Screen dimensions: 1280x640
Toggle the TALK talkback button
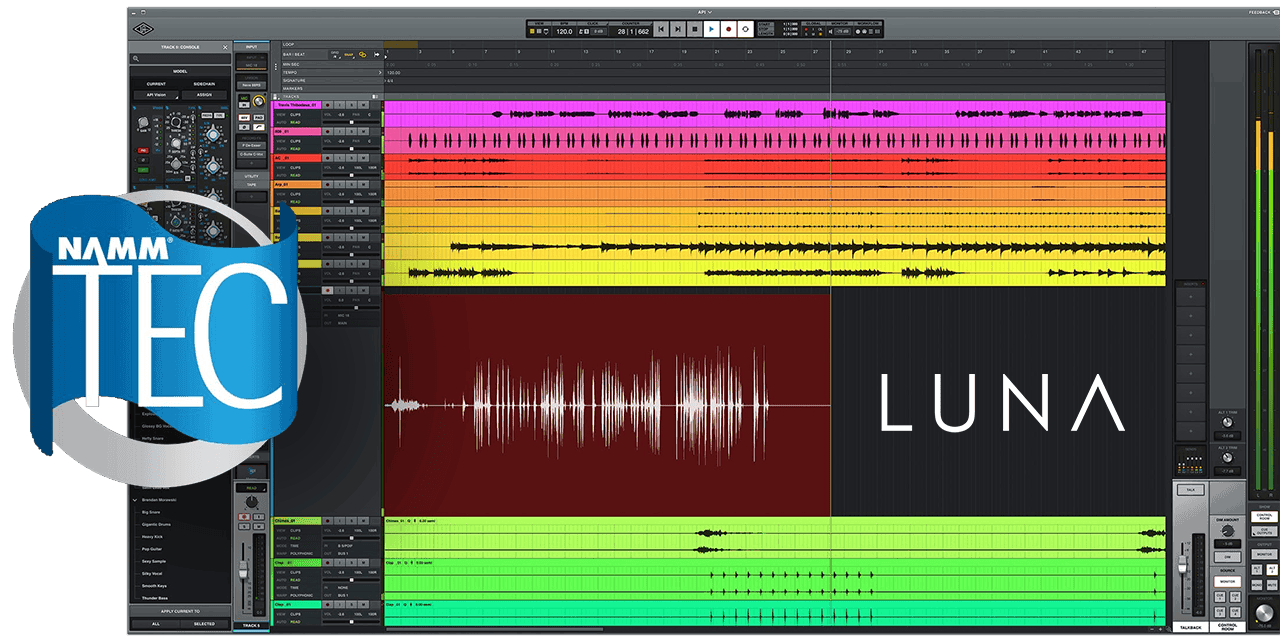pyautogui.click(x=1190, y=490)
